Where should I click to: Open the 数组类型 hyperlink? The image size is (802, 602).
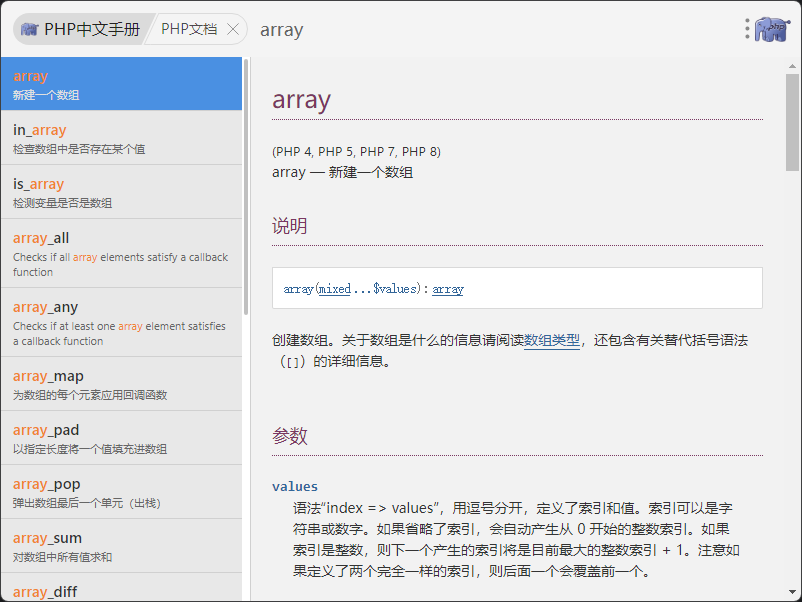point(552,340)
